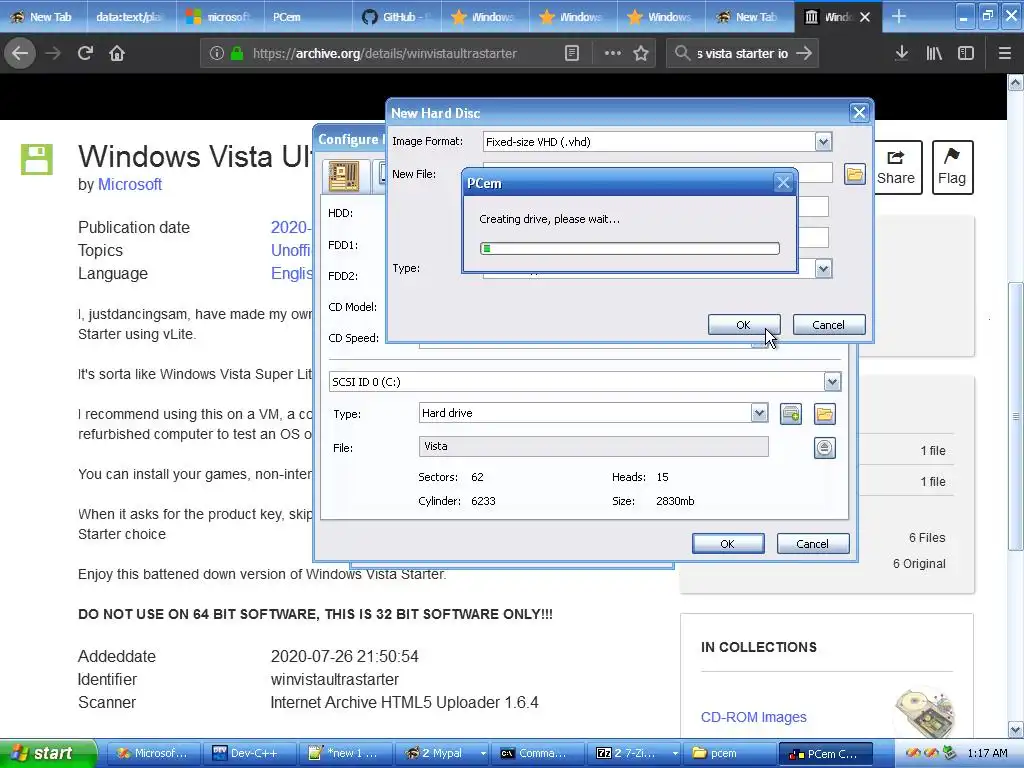
Task: Switch to microsoft browser tab
Action: point(220,17)
